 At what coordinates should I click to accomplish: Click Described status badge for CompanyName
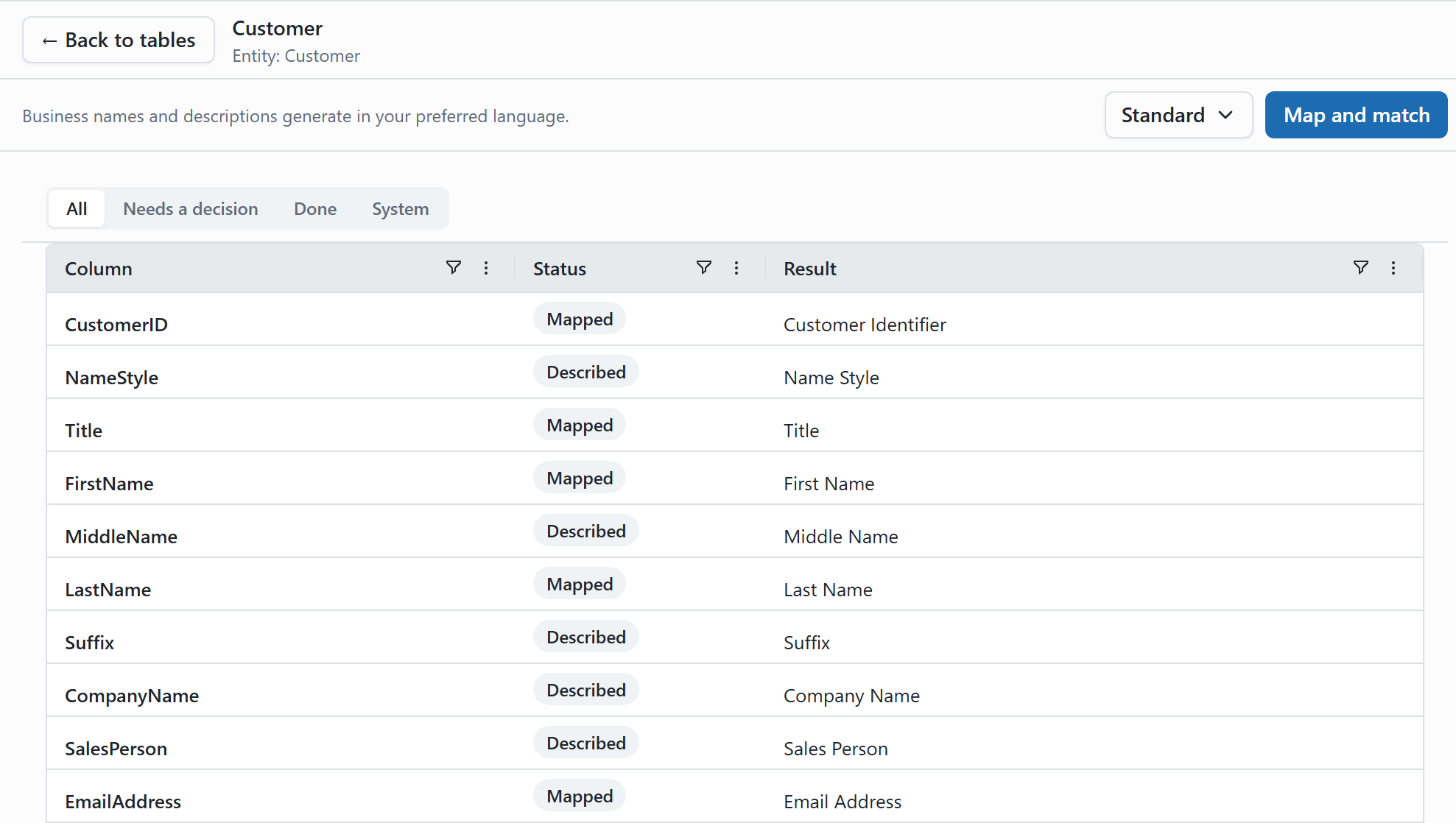586,690
